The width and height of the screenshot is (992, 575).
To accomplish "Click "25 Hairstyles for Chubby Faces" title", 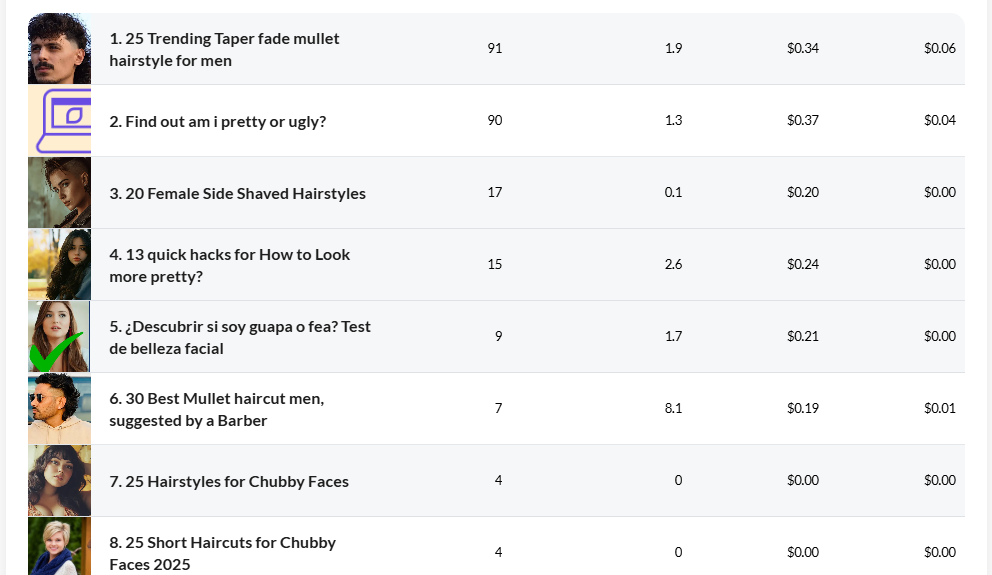I will 229,481.
